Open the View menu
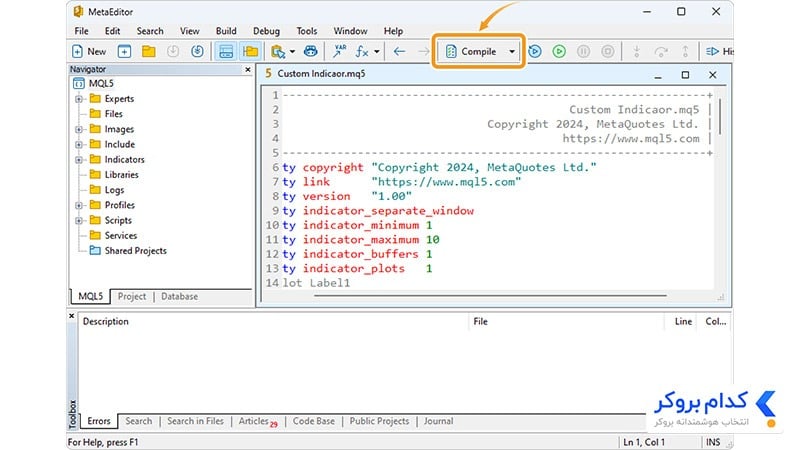The height and width of the screenshot is (450, 800). click(x=189, y=31)
